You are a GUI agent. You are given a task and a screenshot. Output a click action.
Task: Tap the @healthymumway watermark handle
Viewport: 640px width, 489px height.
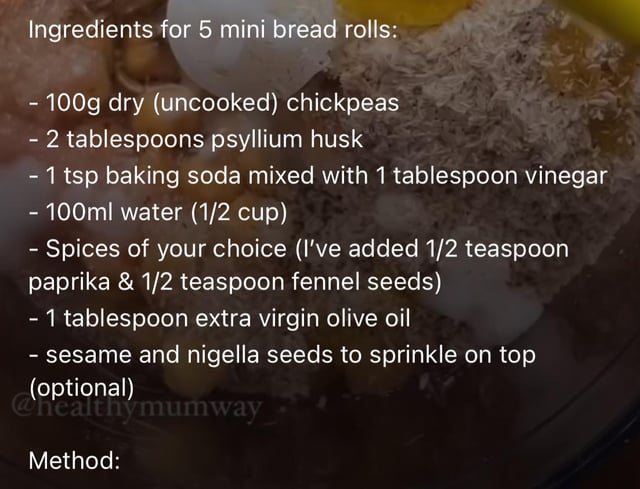137,408
